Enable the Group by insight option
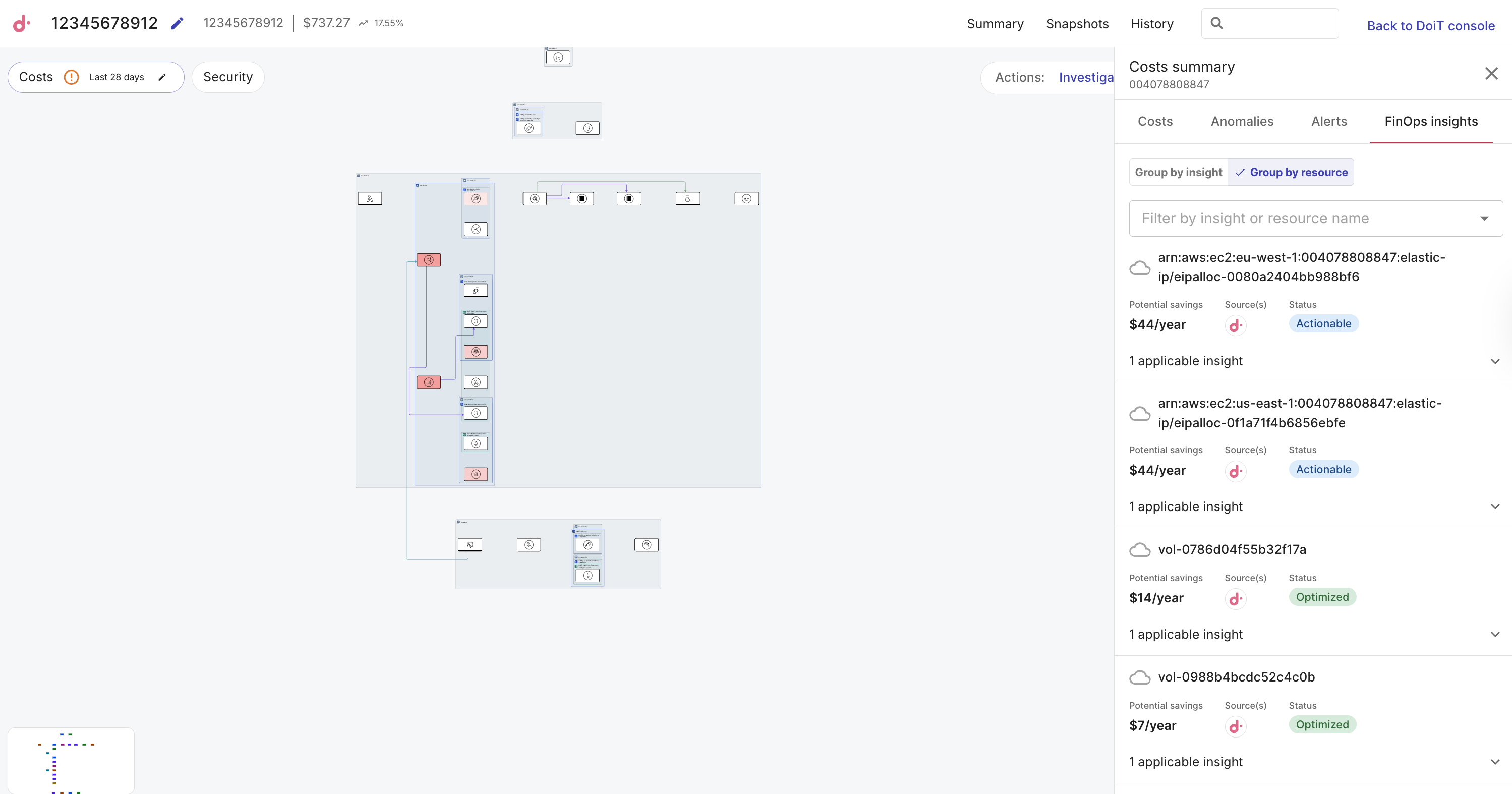The image size is (1512, 794). pos(1178,172)
